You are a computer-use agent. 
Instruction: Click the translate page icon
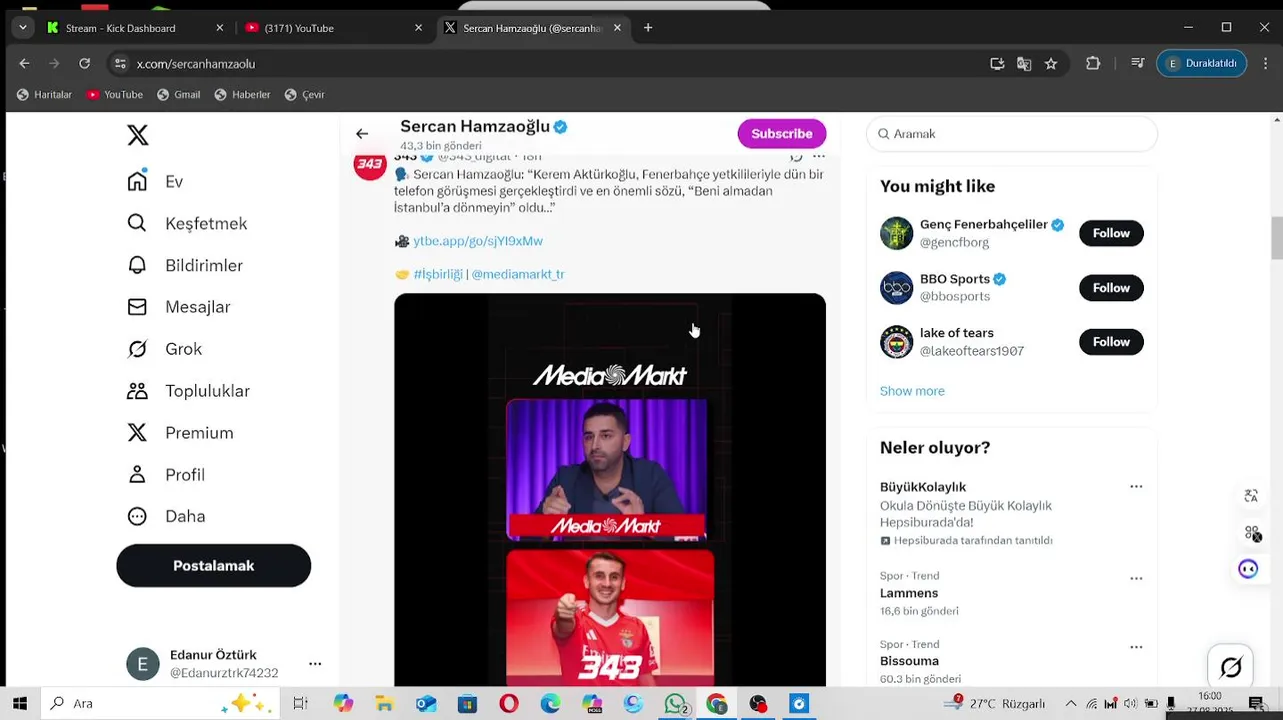tap(1024, 64)
